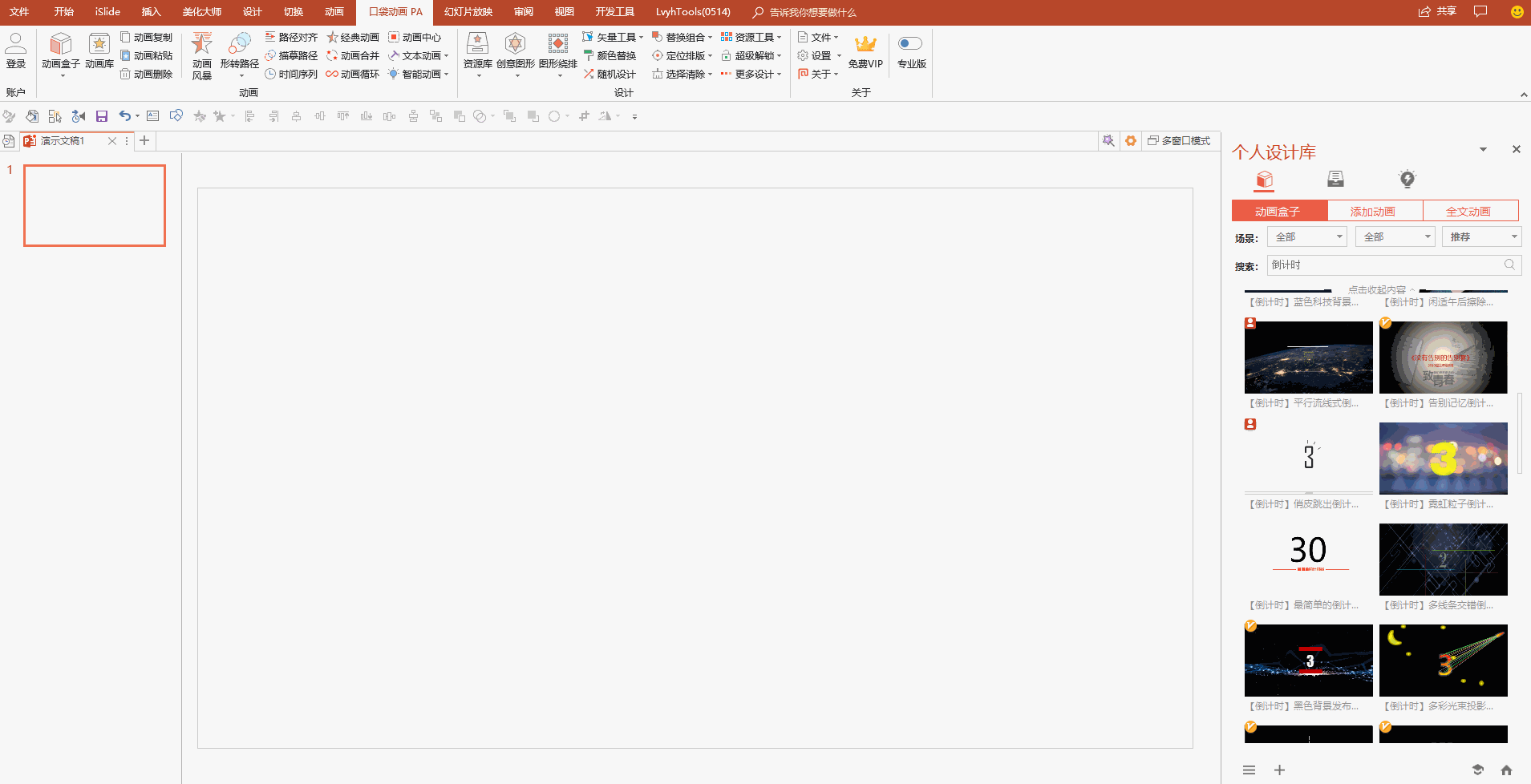Add a new document tab with plus

click(144, 141)
